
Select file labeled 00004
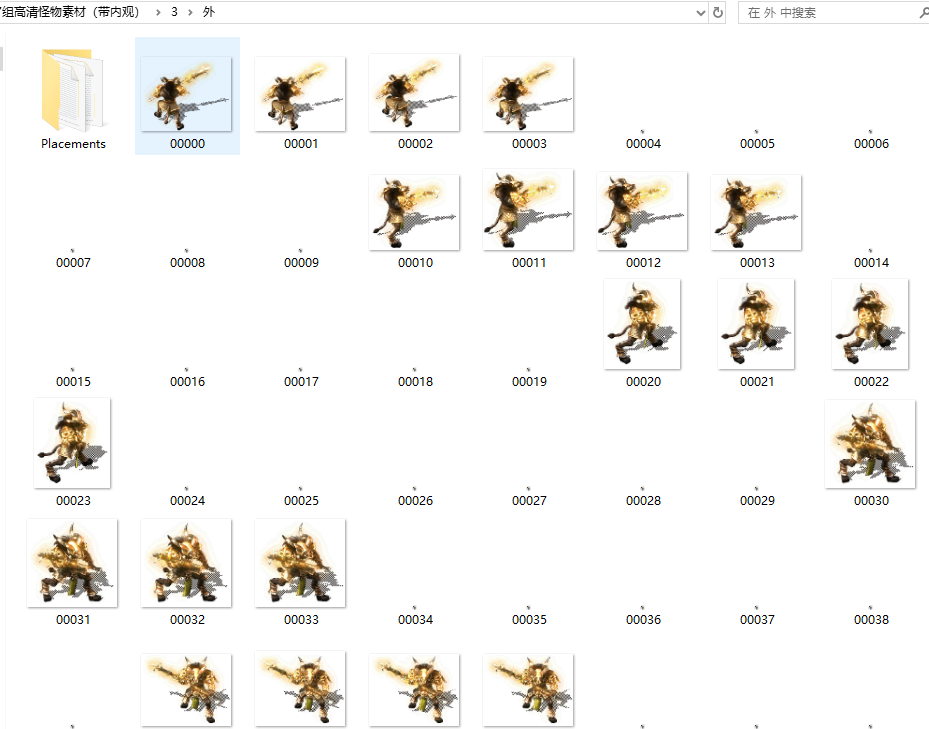pos(643,143)
